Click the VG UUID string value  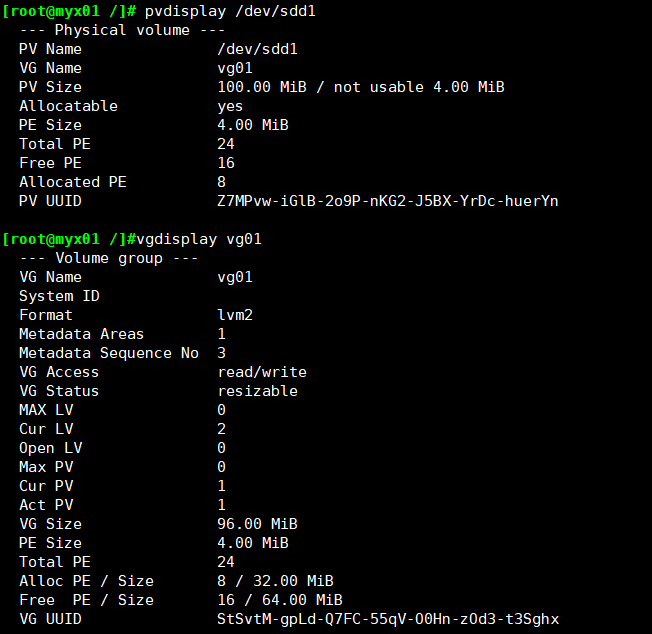[x=388, y=619]
